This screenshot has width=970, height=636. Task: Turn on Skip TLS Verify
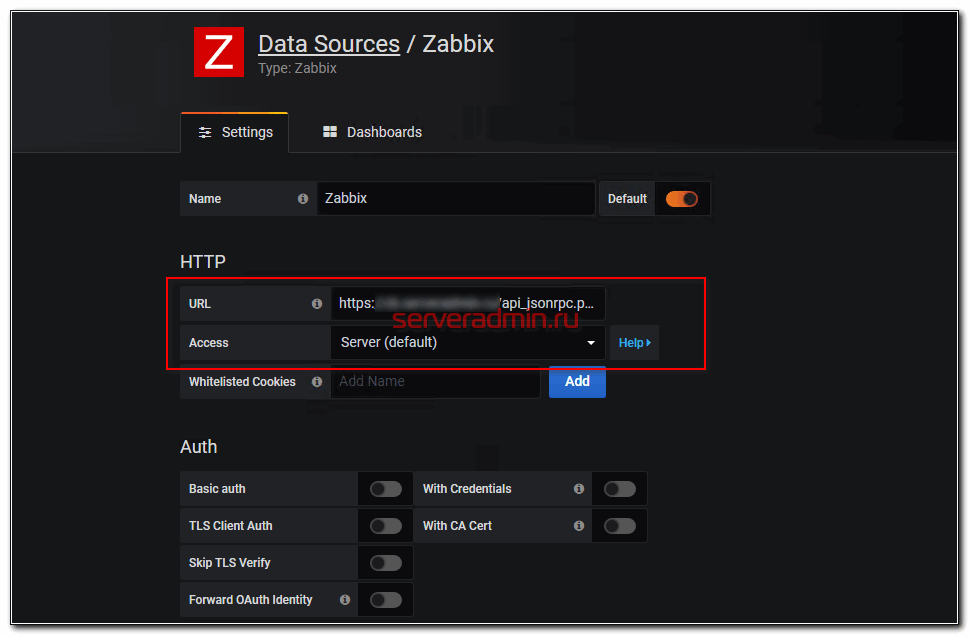(x=386, y=563)
